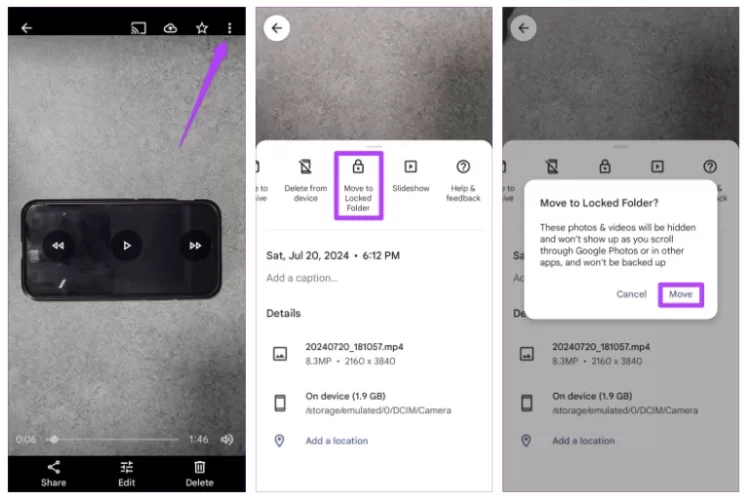The height and width of the screenshot is (500, 752).
Task: Tap the Delete trash icon in bottom bar
Action: point(199,473)
